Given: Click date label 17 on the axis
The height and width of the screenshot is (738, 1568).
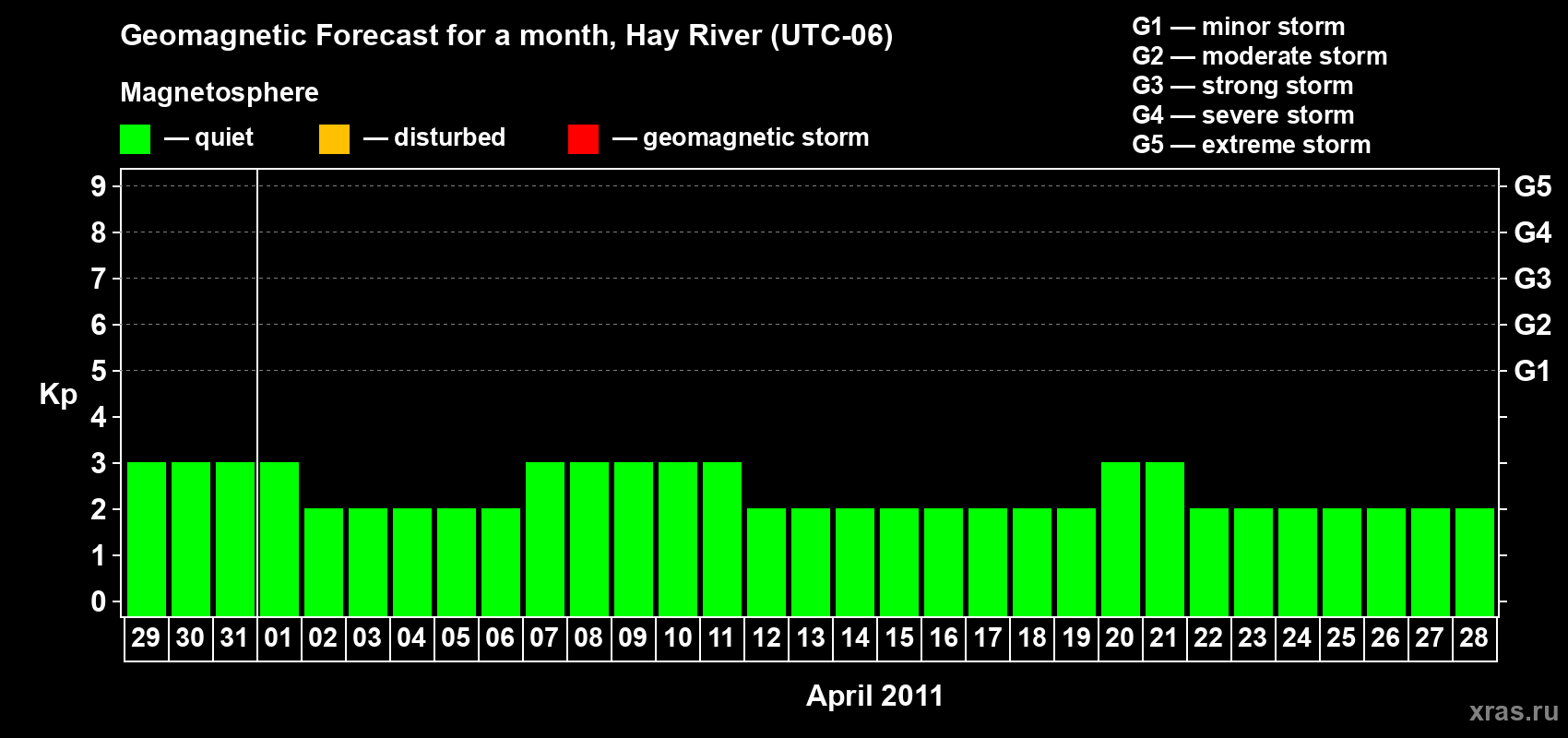Looking at the screenshot, I should (987, 638).
